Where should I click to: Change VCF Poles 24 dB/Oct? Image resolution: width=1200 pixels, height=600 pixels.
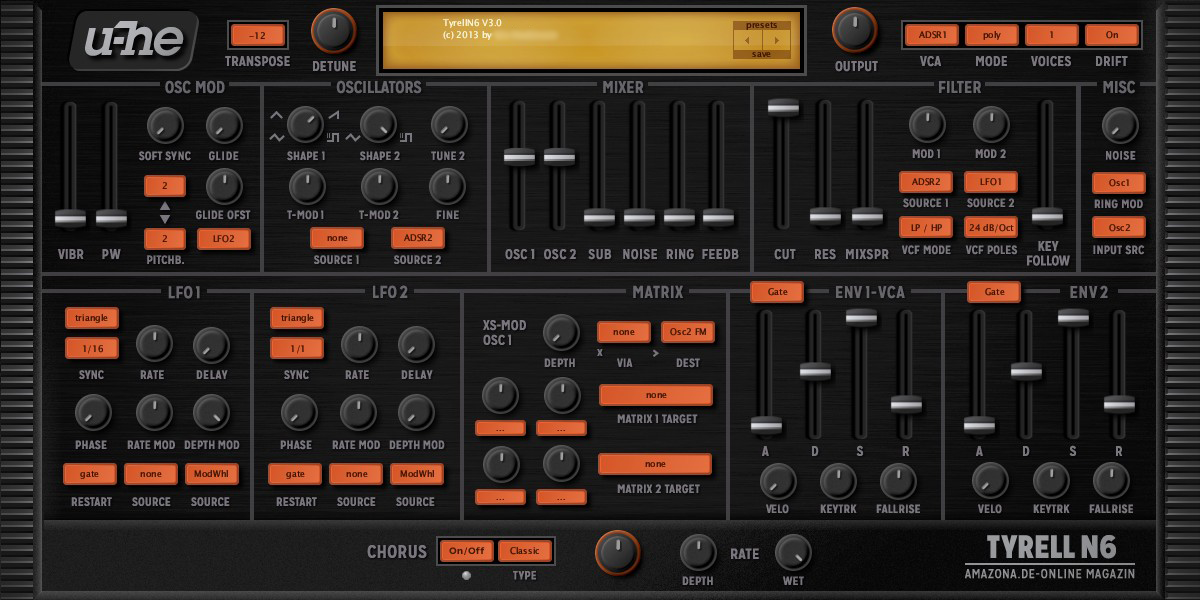pyautogui.click(x=990, y=227)
